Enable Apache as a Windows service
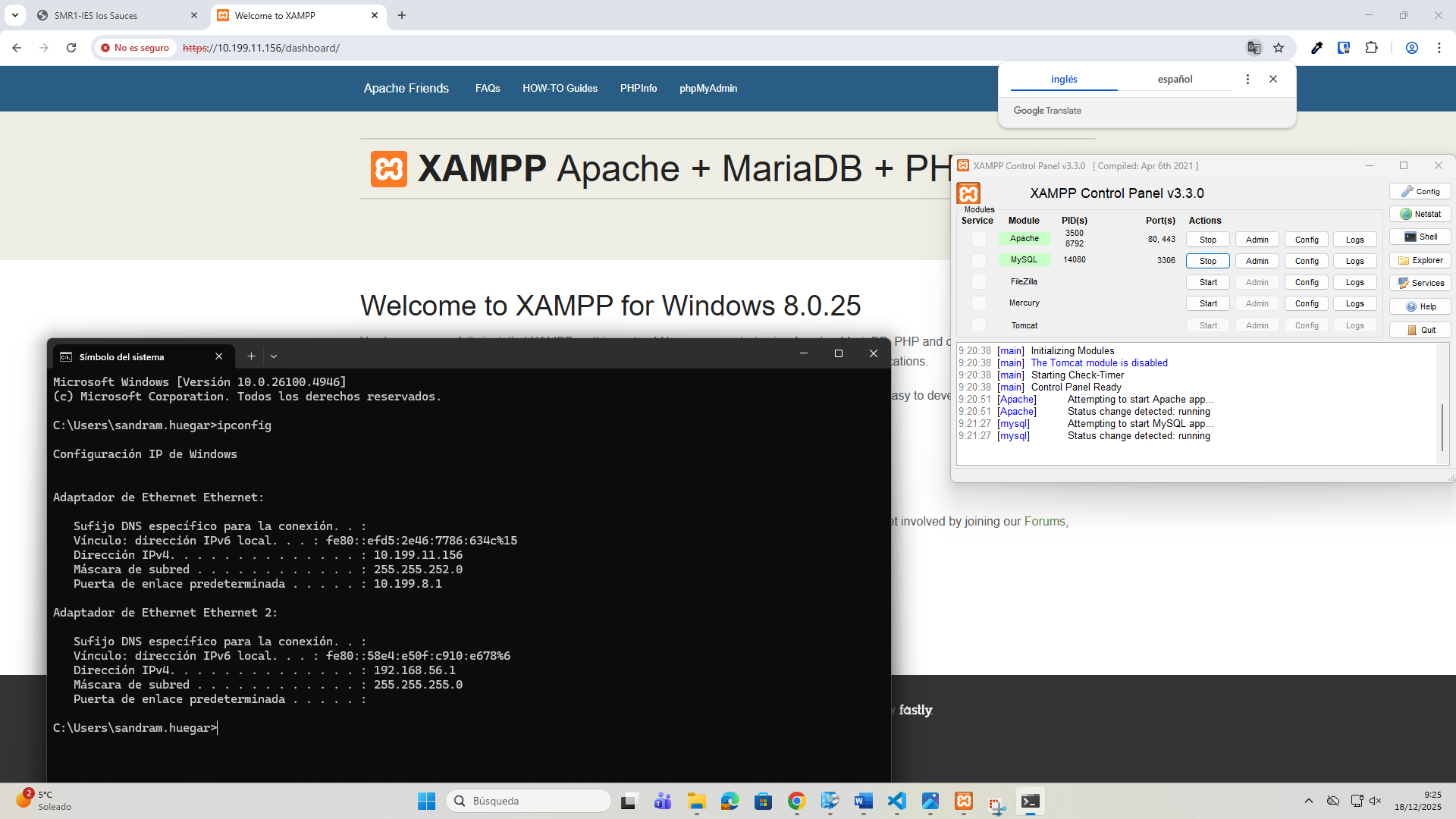Image resolution: width=1456 pixels, height=819 pixels. [x=978, y=239]
